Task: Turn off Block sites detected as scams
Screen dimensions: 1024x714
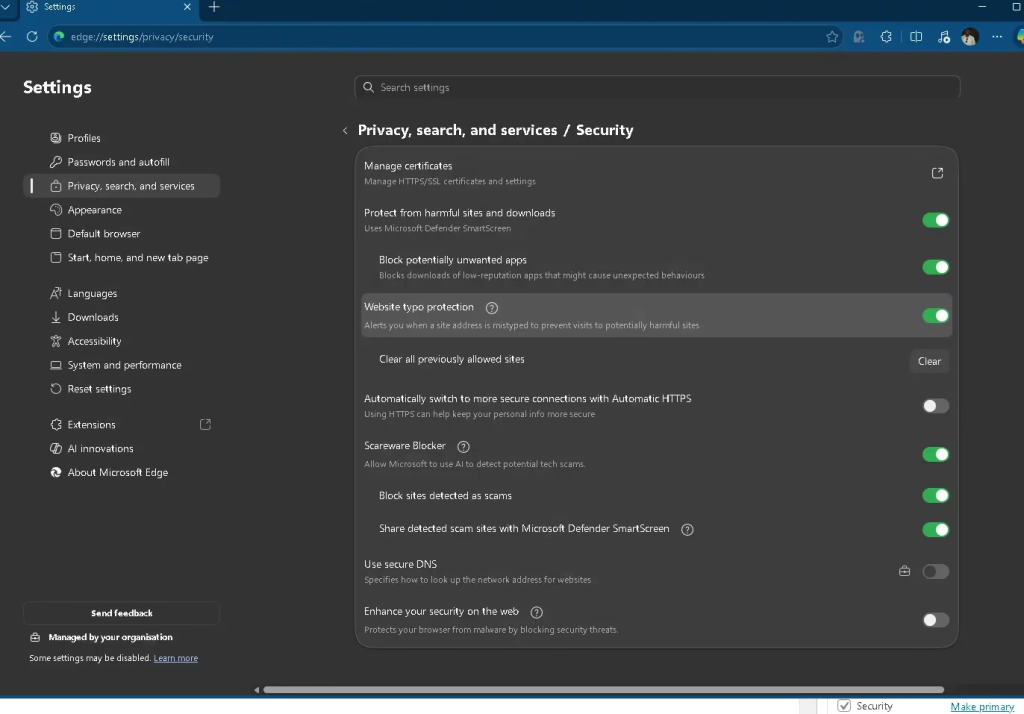Action: [x=935, y=496]
